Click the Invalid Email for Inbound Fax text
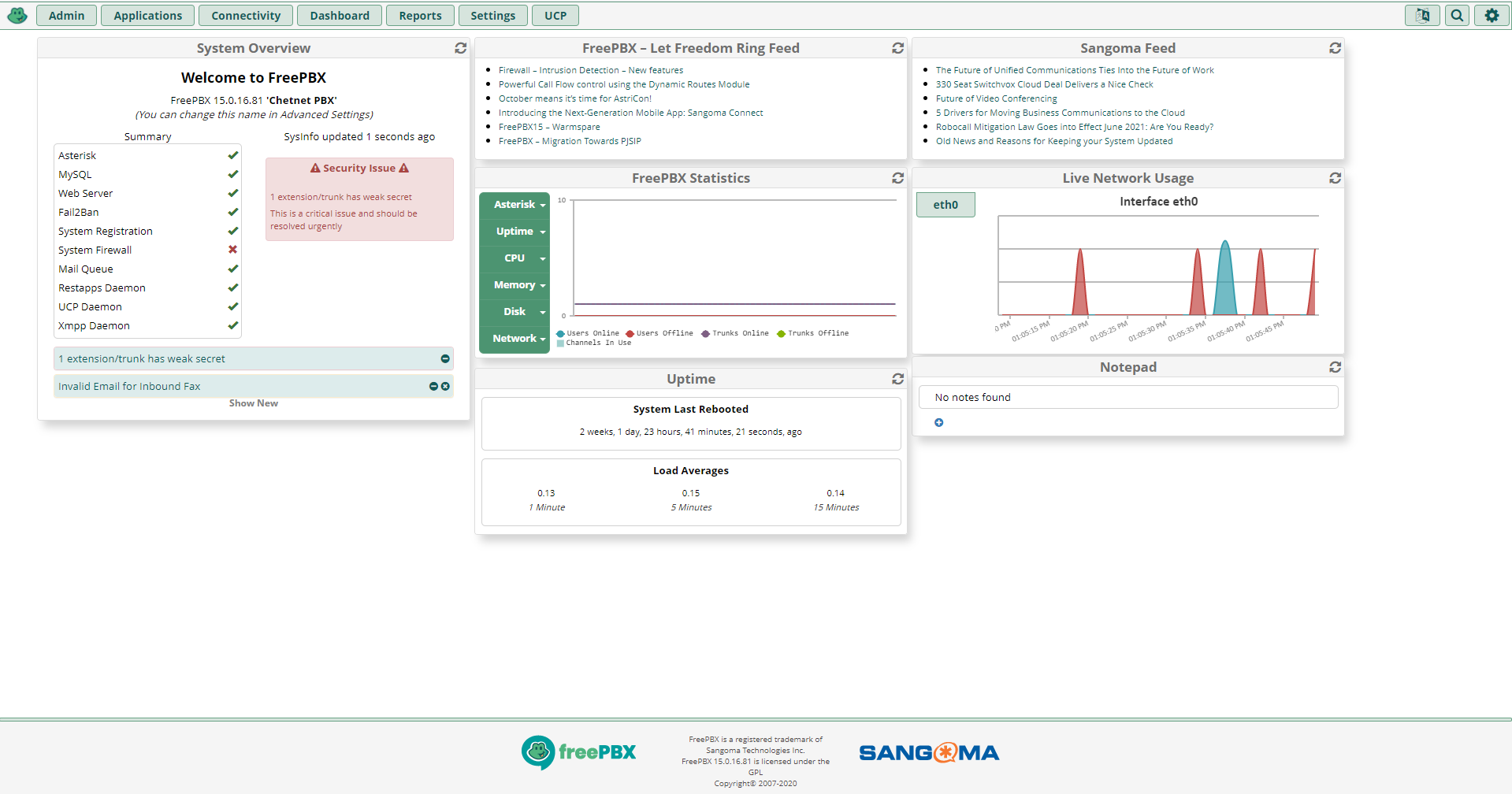Screen dimensions: 1512x794 [129, 386]
